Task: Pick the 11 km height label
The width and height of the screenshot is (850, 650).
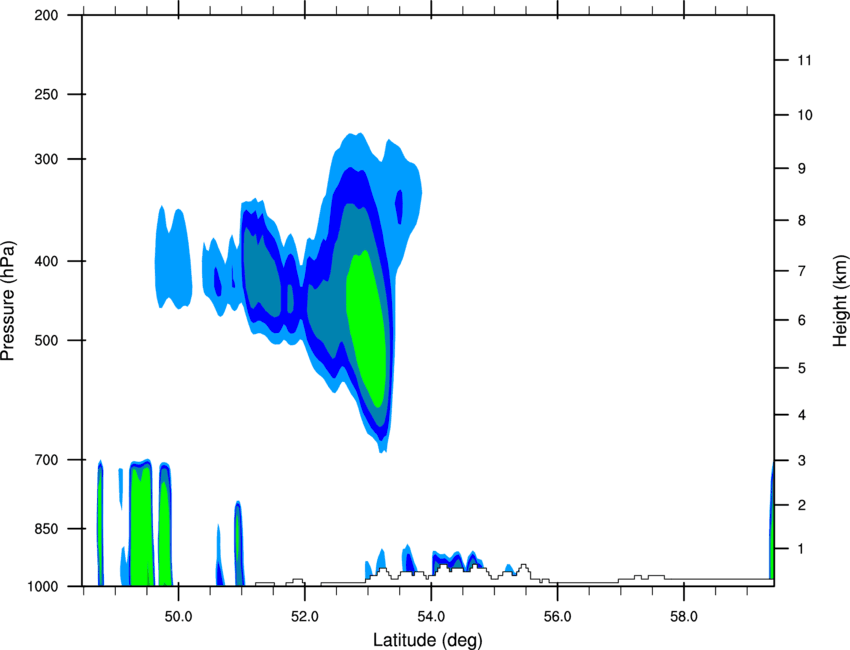Action: [x=804, y=60]
